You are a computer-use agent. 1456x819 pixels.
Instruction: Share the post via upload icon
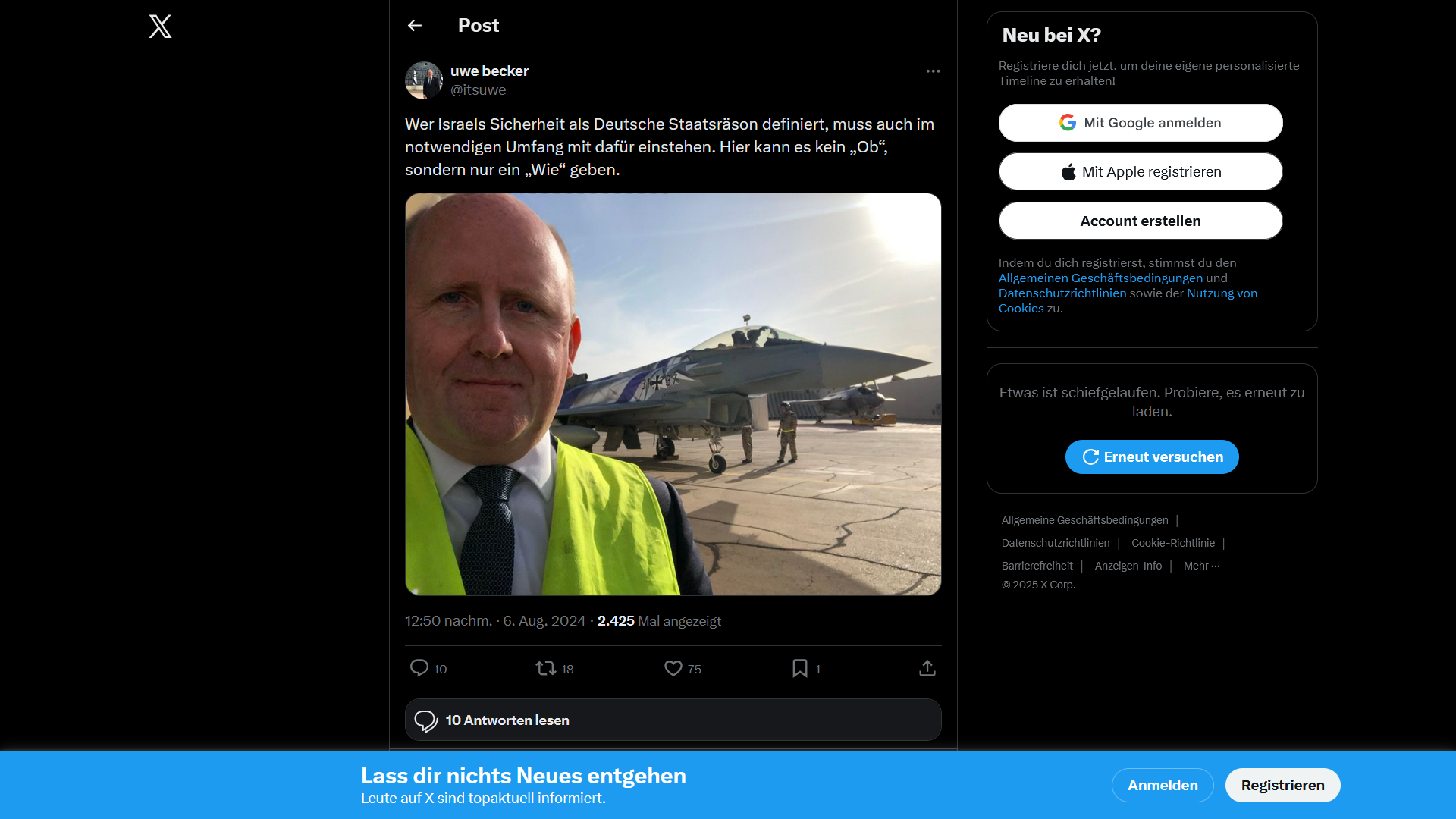(927, 668)
